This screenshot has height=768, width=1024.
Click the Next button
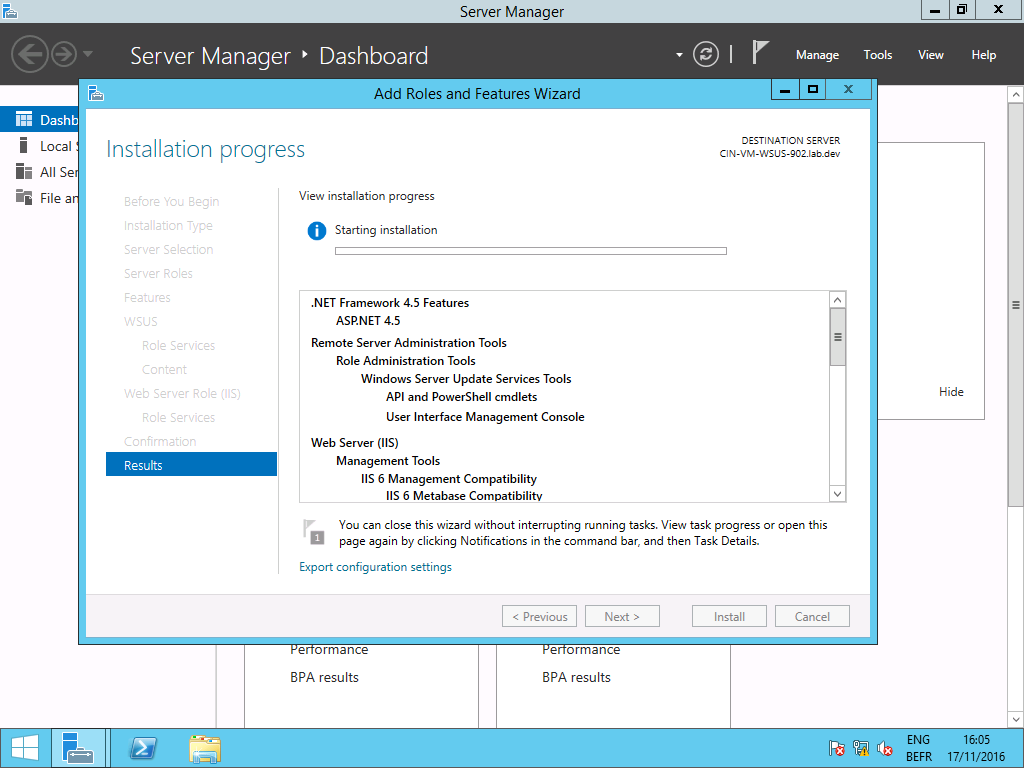622,616
